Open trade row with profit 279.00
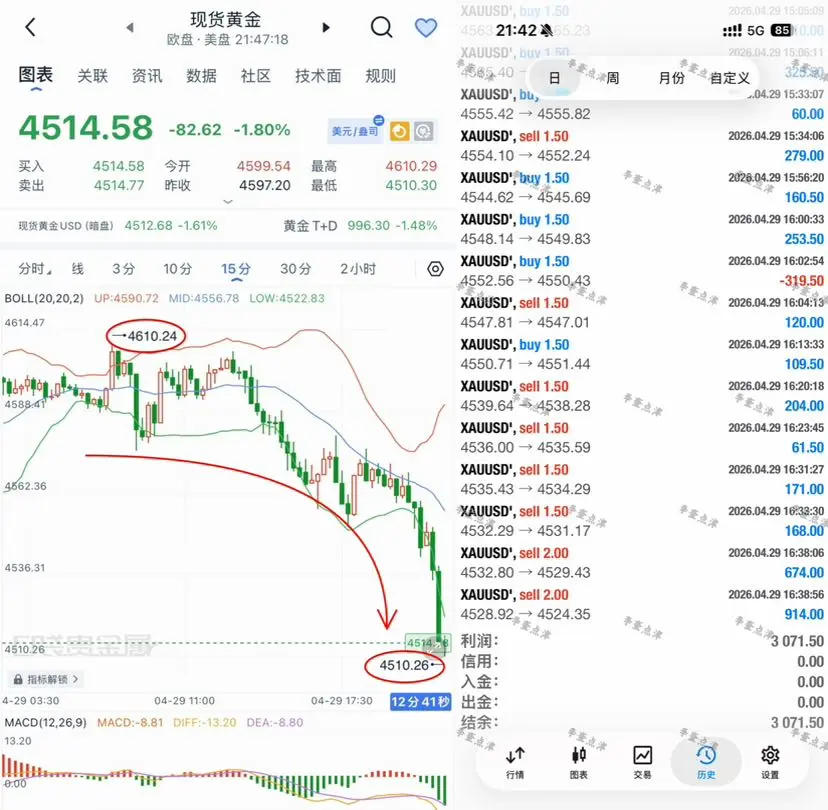The width and height of the screenshot is (828, 810). 642,146
